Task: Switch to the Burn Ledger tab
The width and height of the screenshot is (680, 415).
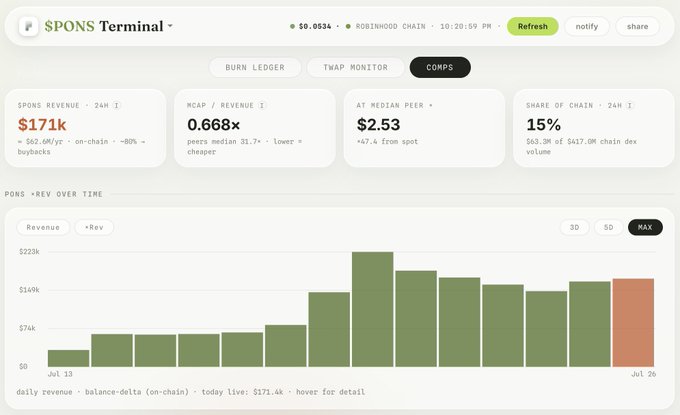Action: tap(255, 68)
